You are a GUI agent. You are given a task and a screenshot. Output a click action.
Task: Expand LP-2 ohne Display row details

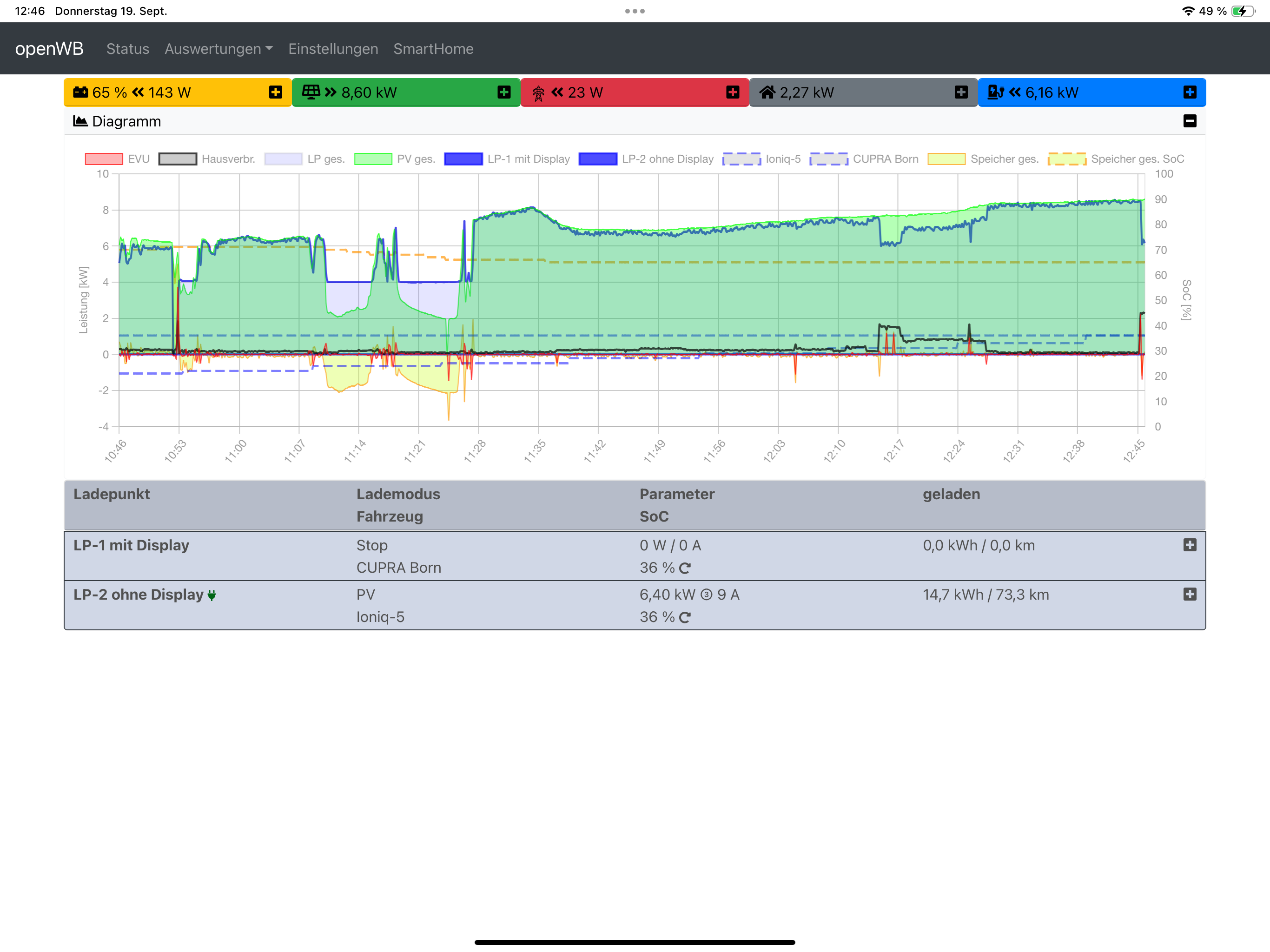[1189, 594]
